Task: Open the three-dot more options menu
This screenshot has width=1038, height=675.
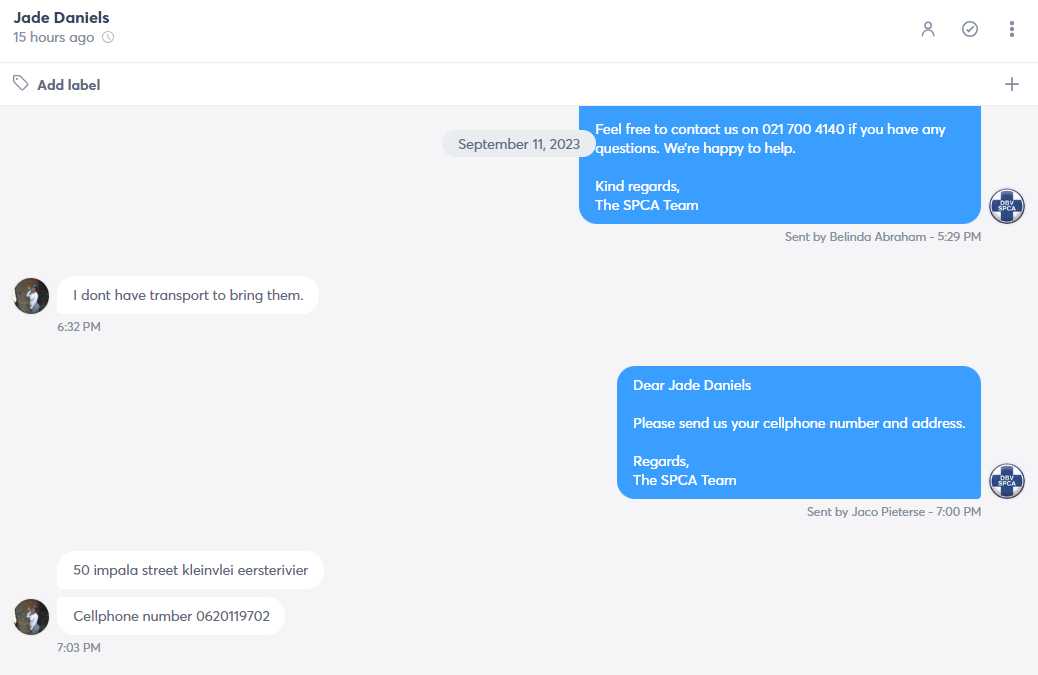Action: pos(1012,29)
